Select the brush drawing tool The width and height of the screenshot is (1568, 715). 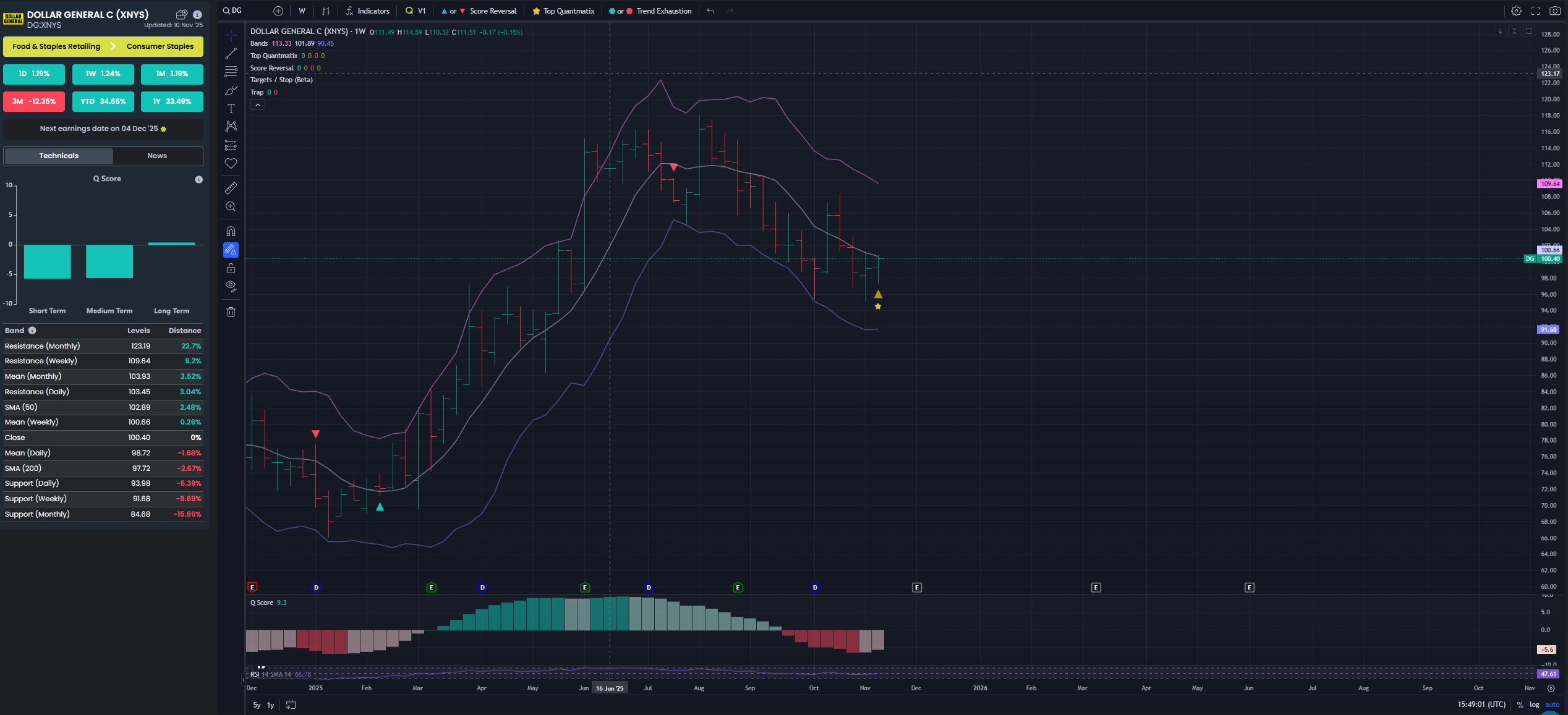tap(231, 90)
